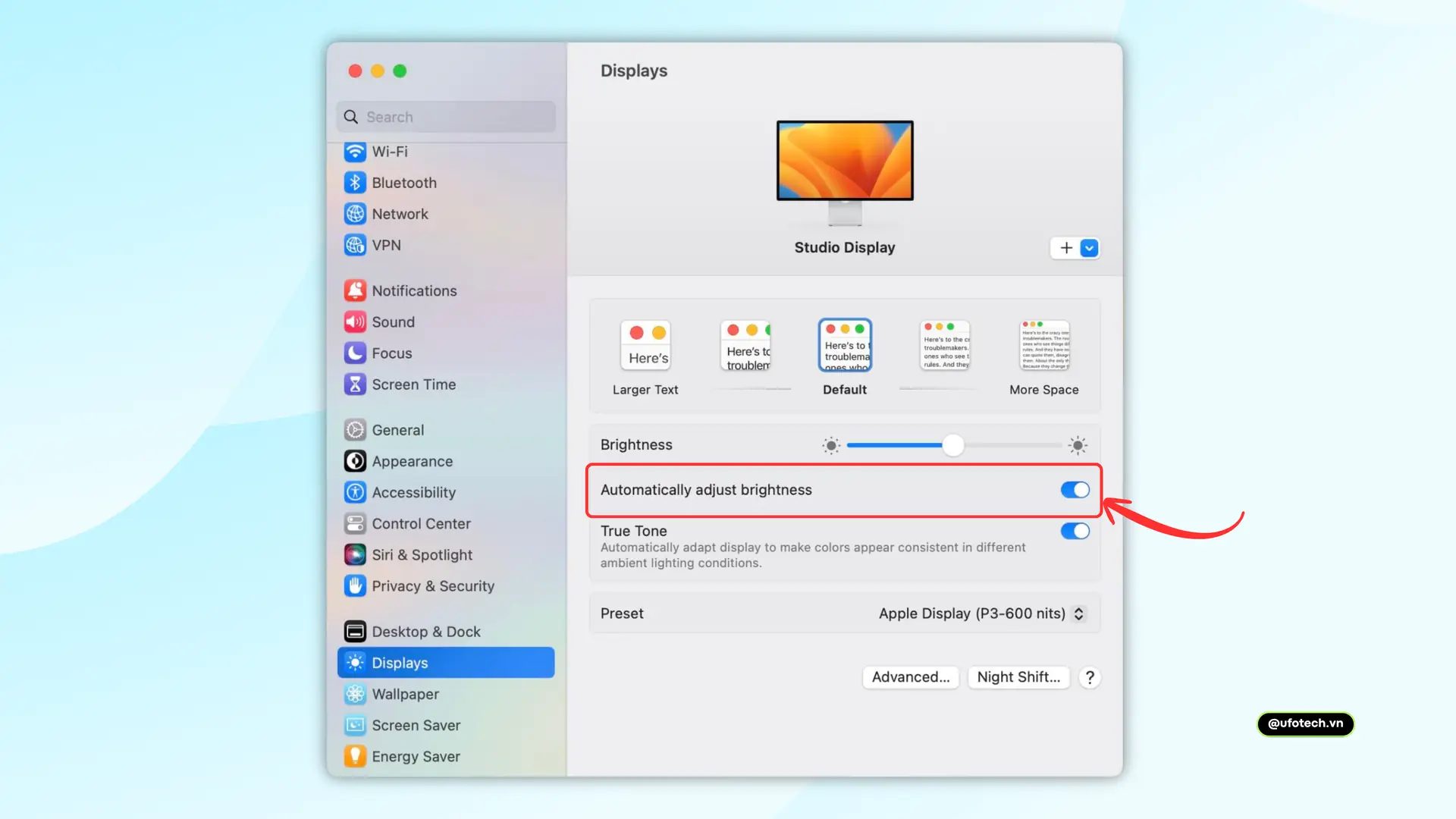Open the help question mark button
Image resolution: width=1456 pixels, height=819 pixels.
(1090, 677)
